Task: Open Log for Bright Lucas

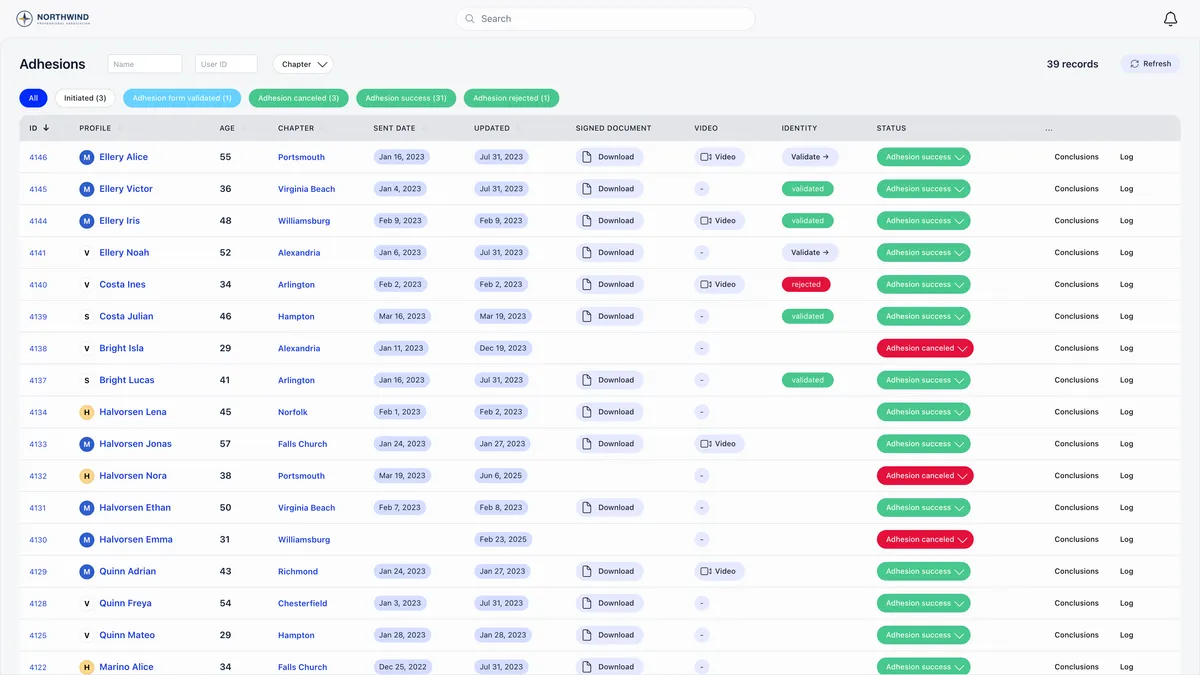Action: [x=1126, y=380]
